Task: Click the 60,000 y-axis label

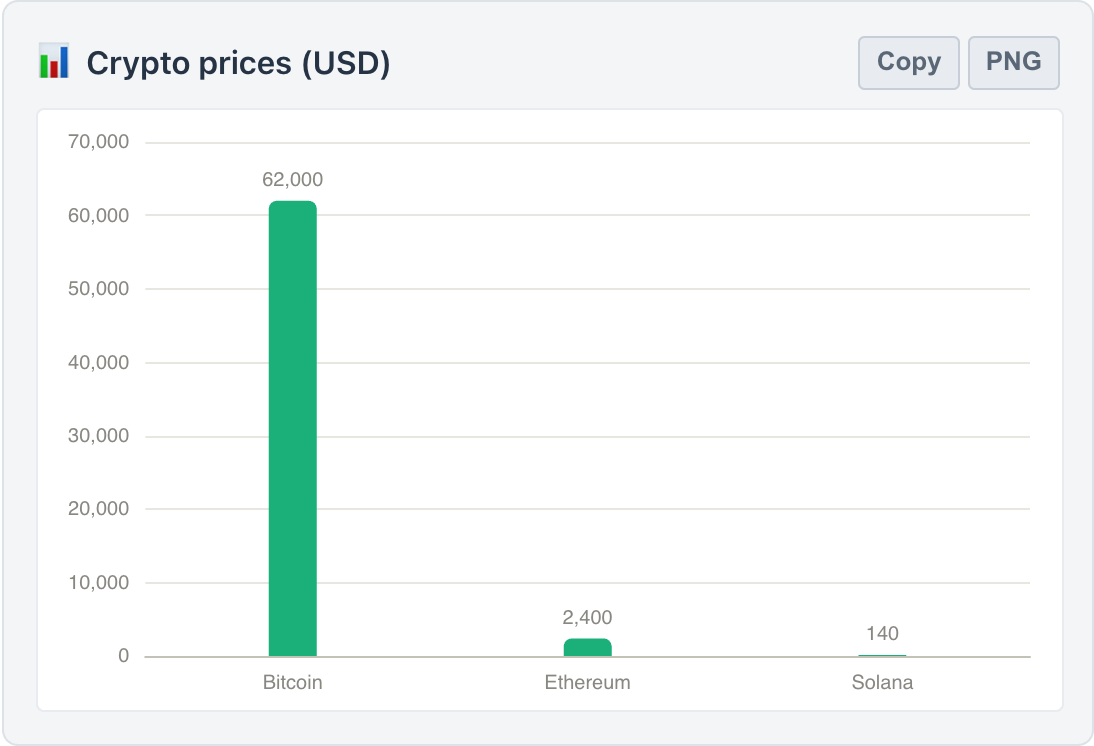Action: tap(98, 216)
